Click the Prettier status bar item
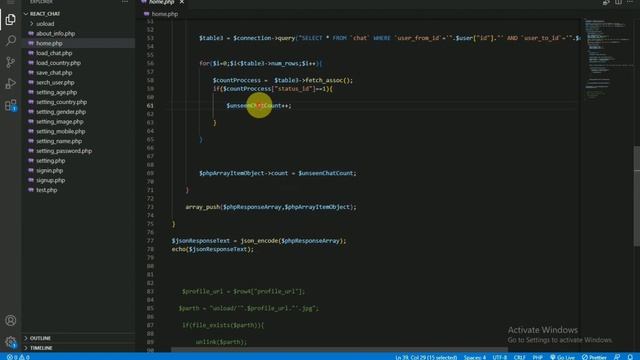640x360 pixels. (594, 357)
